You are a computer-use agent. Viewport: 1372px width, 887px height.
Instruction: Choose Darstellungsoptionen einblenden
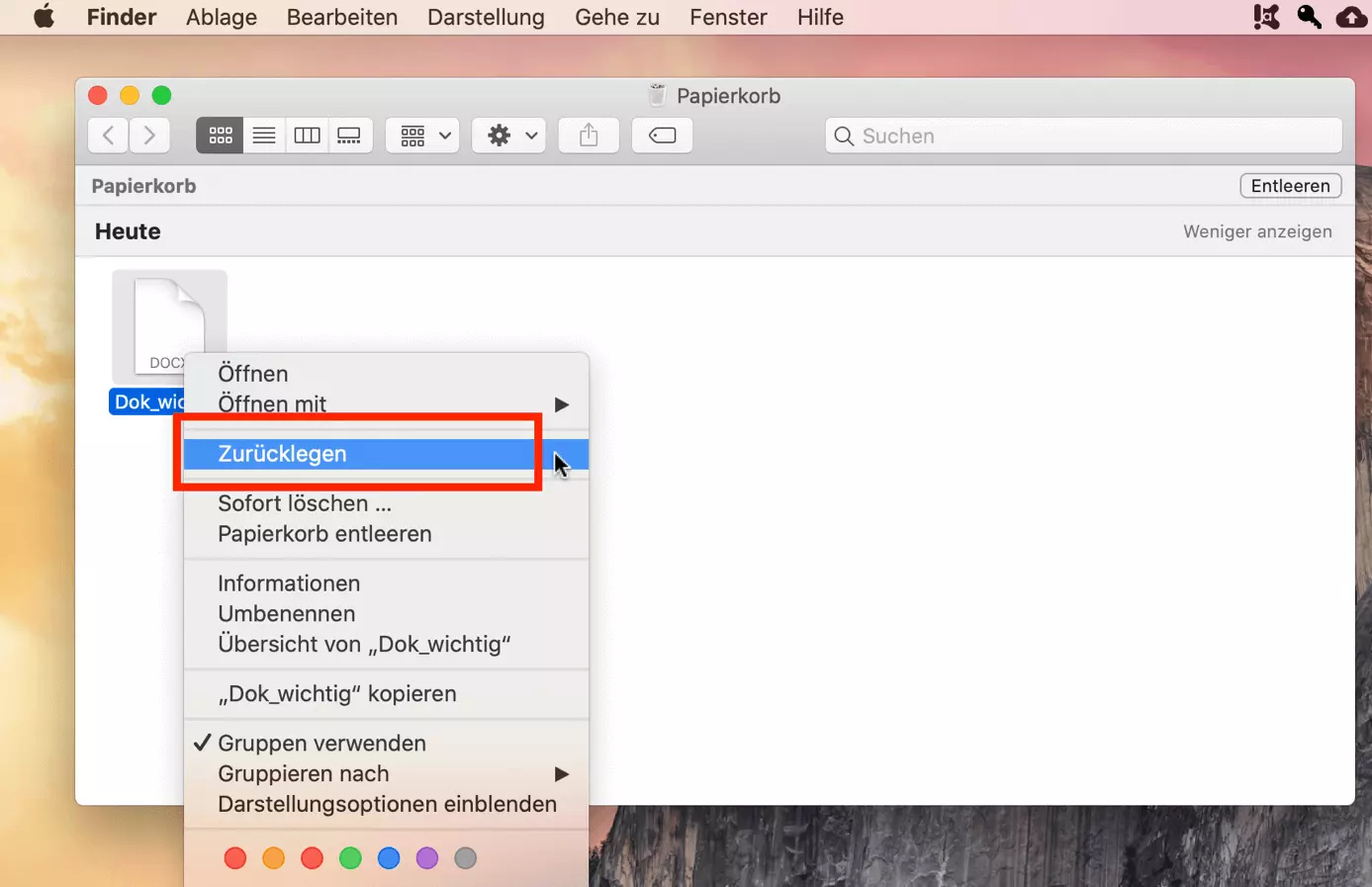386,805
